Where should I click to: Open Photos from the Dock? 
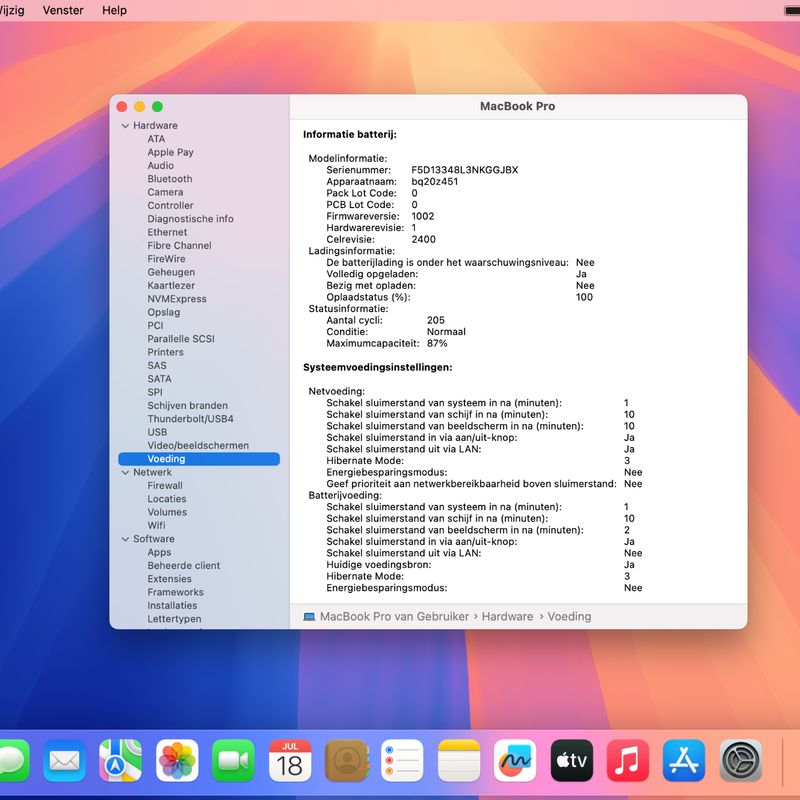(177, 760)
